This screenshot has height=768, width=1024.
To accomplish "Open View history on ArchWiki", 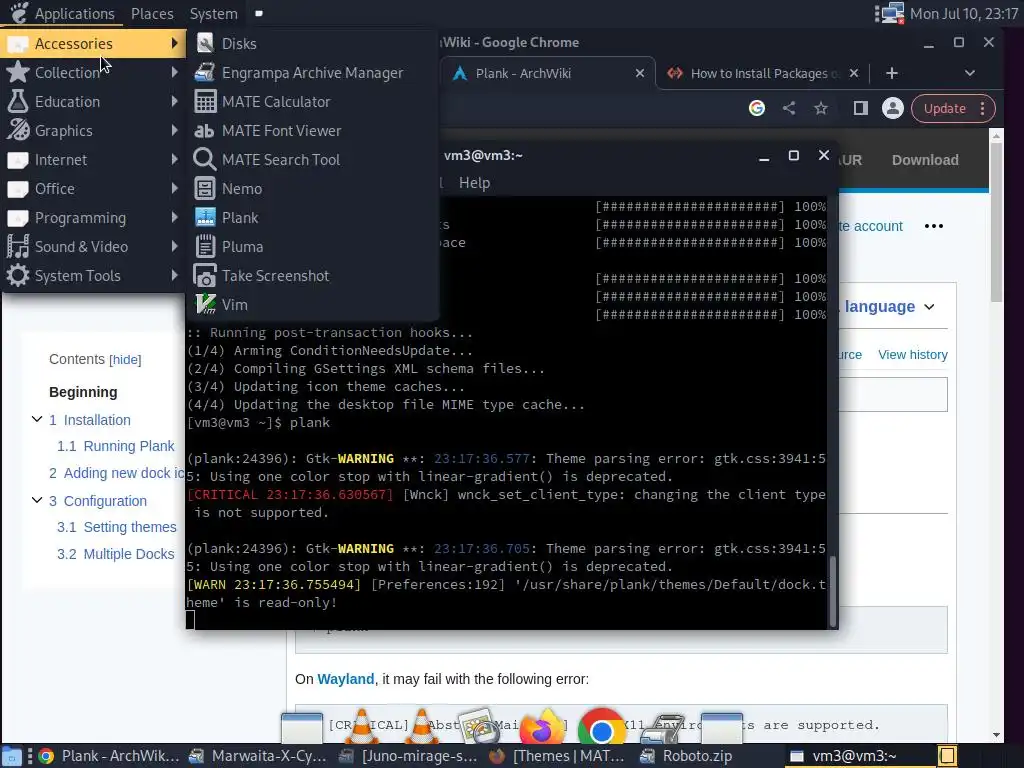I will coord(912,355).
